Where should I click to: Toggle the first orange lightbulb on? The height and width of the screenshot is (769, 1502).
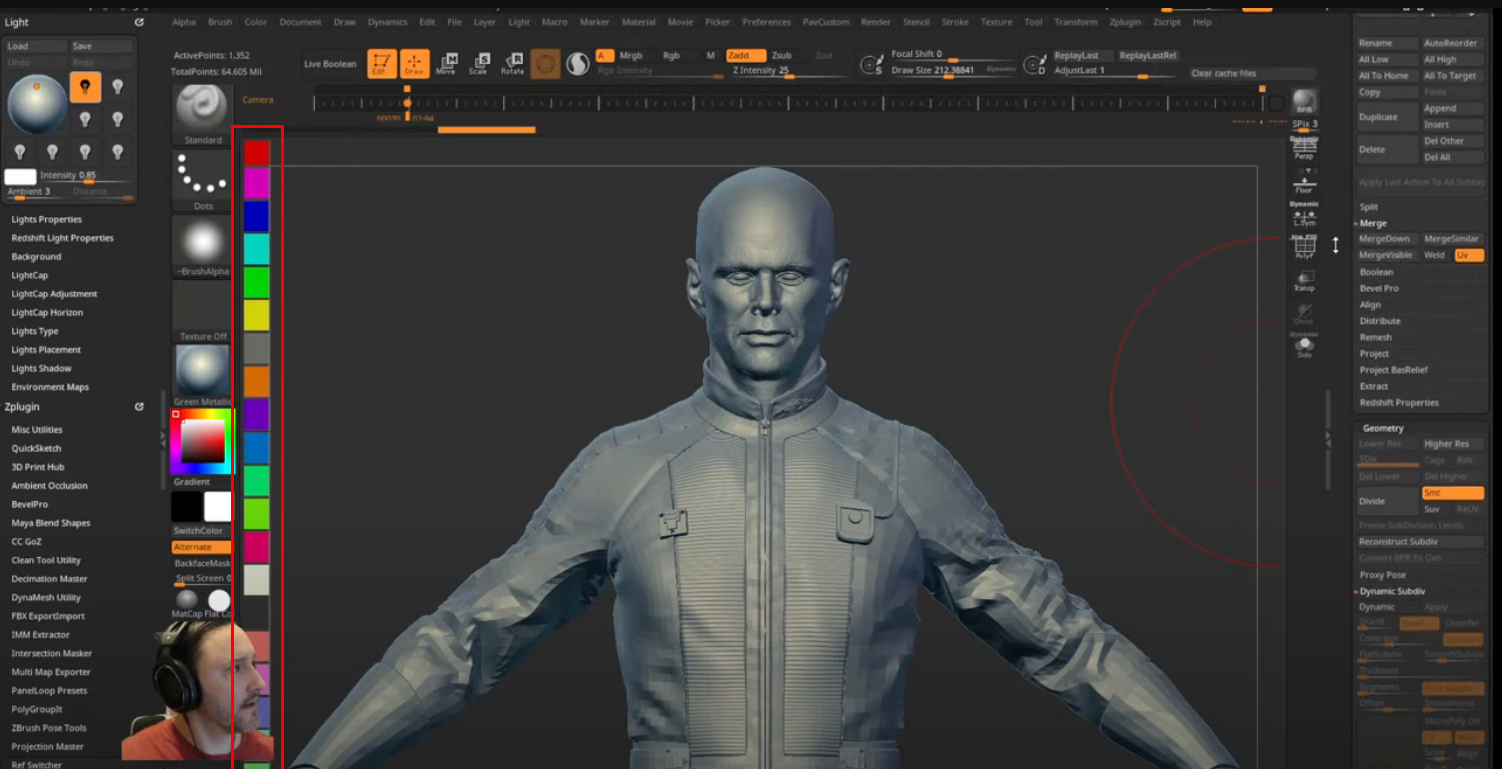[85, 87]
